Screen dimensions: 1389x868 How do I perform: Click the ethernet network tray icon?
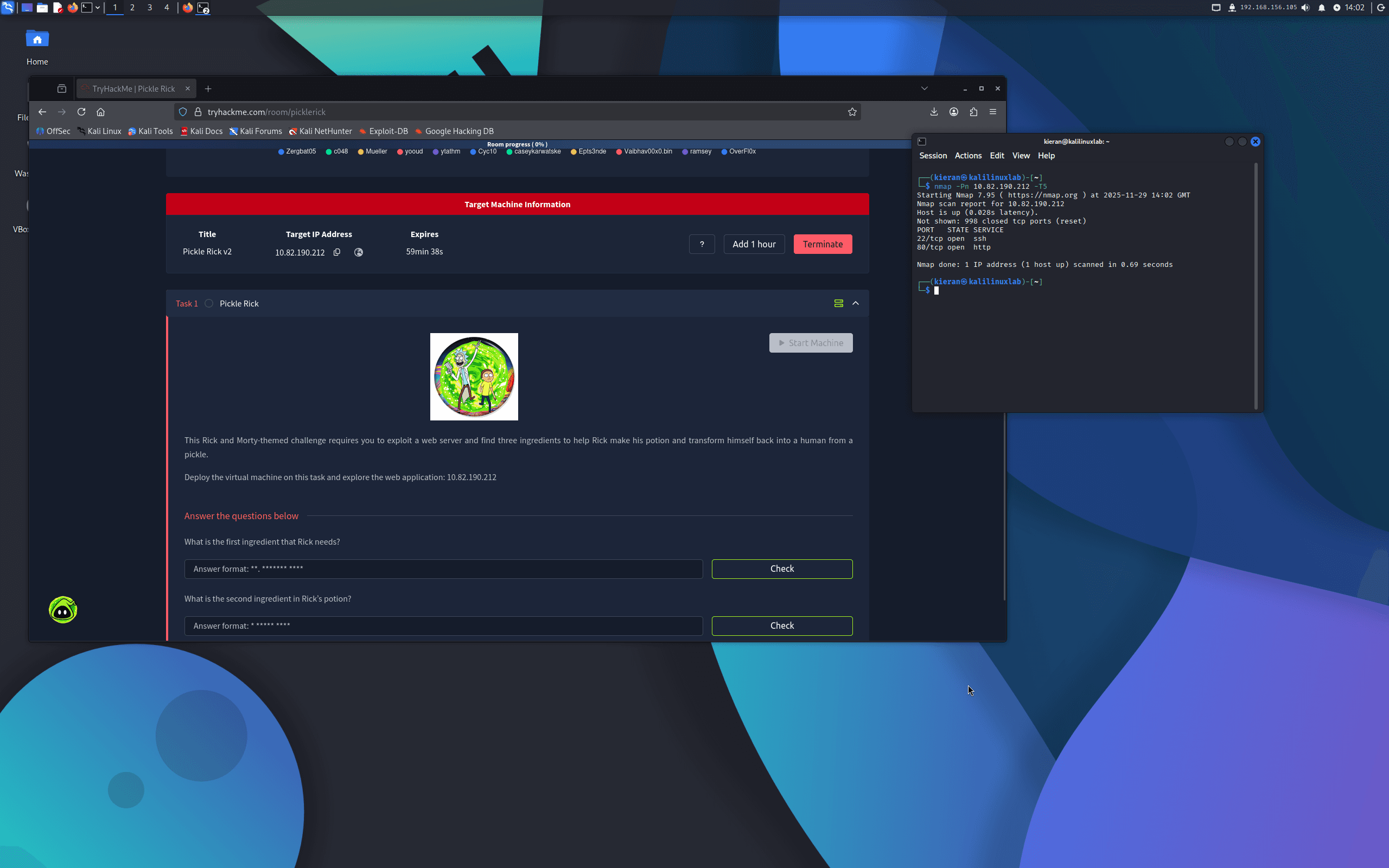[x=1216, y=8]
